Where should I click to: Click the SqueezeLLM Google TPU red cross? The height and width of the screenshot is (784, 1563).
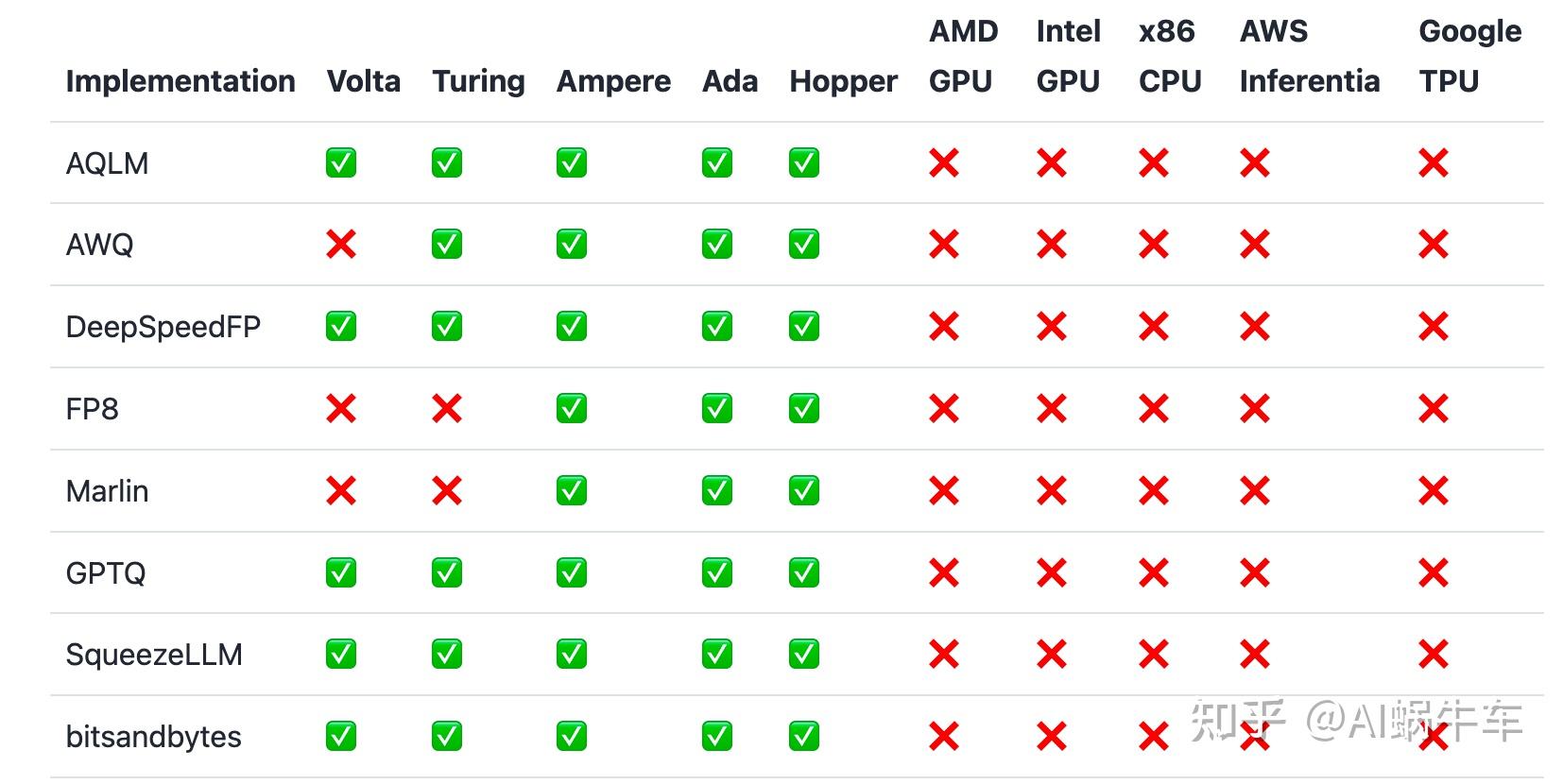tap(1434, 654)
